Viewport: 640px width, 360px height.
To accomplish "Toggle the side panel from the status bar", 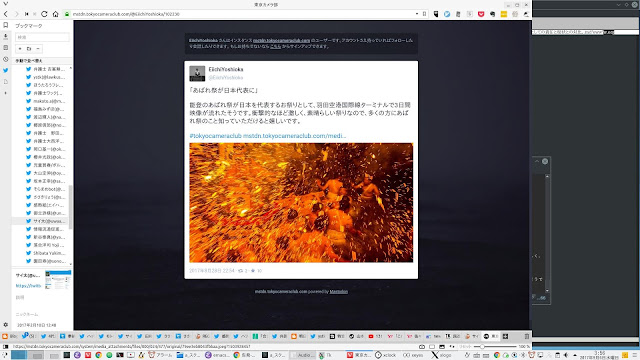I will [5, 347].
